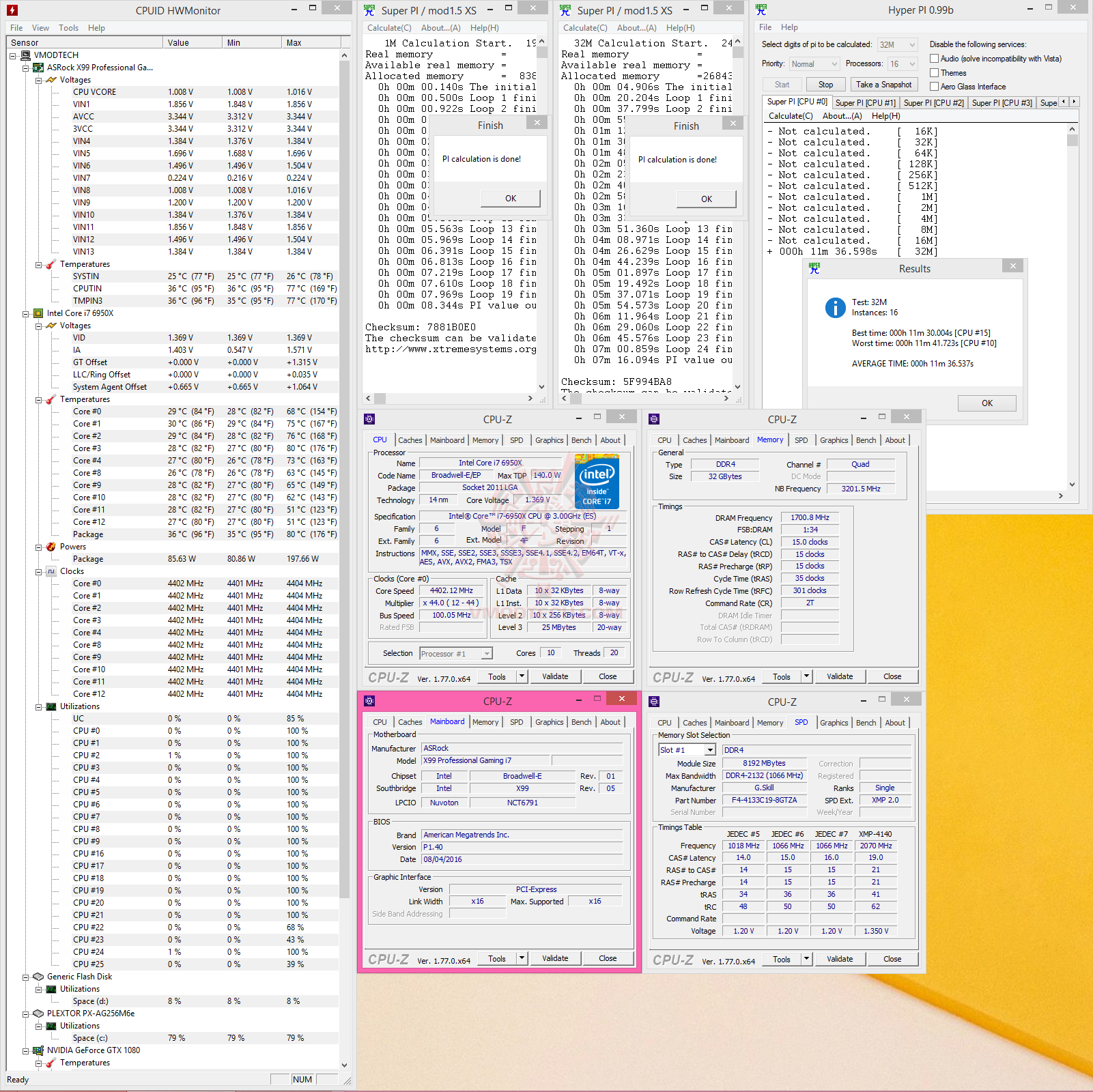The height and width of the screenshot is (1092, 1093).
Task: Click the Generic Flash Disk drive icon
Action: point(39,977)
